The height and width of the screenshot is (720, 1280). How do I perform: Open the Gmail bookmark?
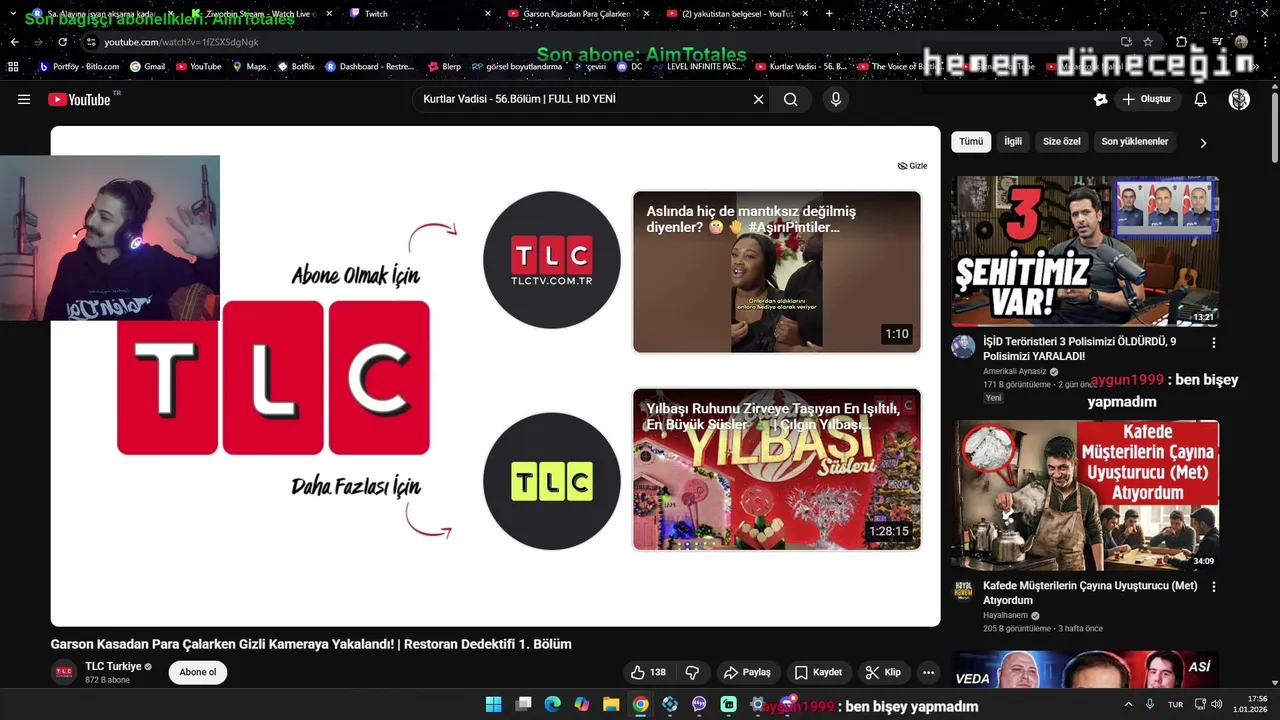[148, 66]
